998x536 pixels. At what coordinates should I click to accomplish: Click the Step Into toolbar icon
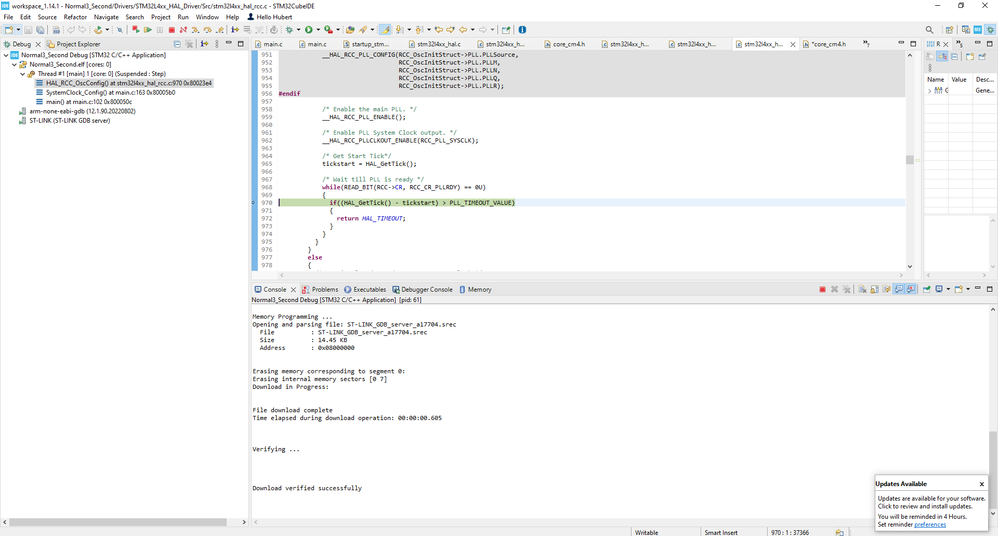pos(195,30)
